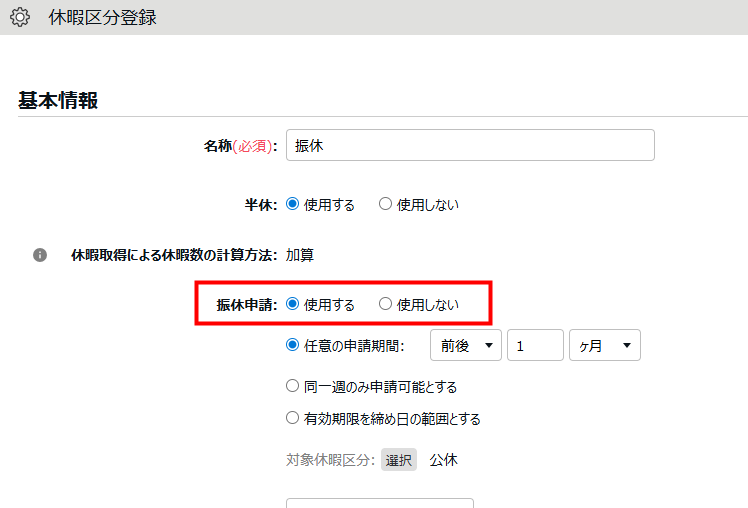Click the 加算 calculation method value

point(300,255)
